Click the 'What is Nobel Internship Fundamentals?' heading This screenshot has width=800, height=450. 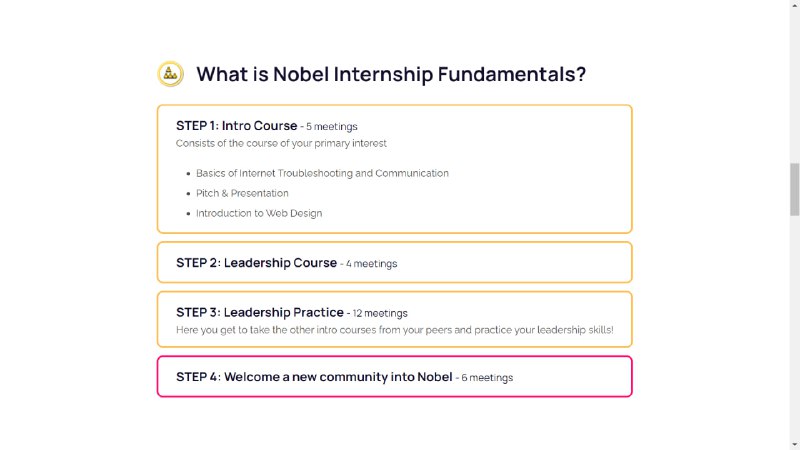(x=391, y=74)
